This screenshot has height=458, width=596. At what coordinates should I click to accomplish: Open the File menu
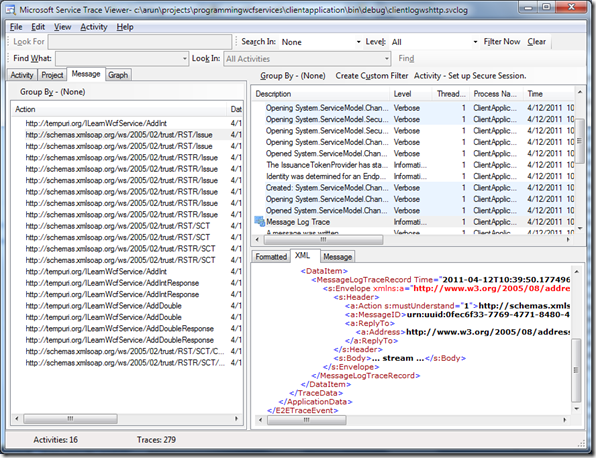pos(16,27)
